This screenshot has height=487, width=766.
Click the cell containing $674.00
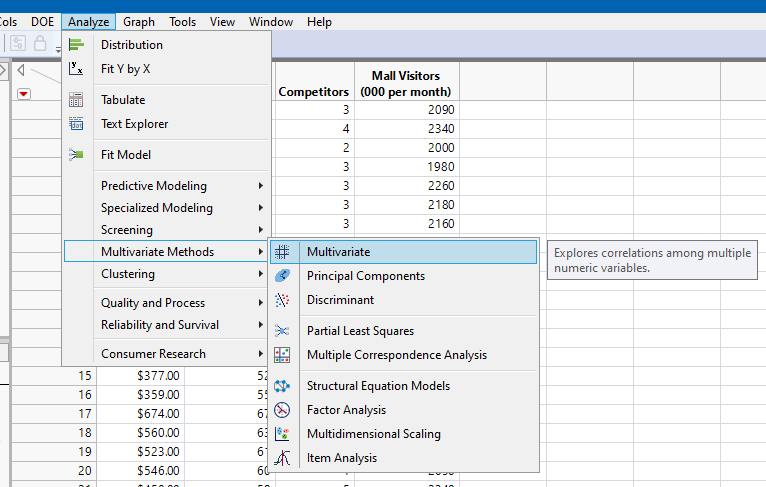pos(141,414)
